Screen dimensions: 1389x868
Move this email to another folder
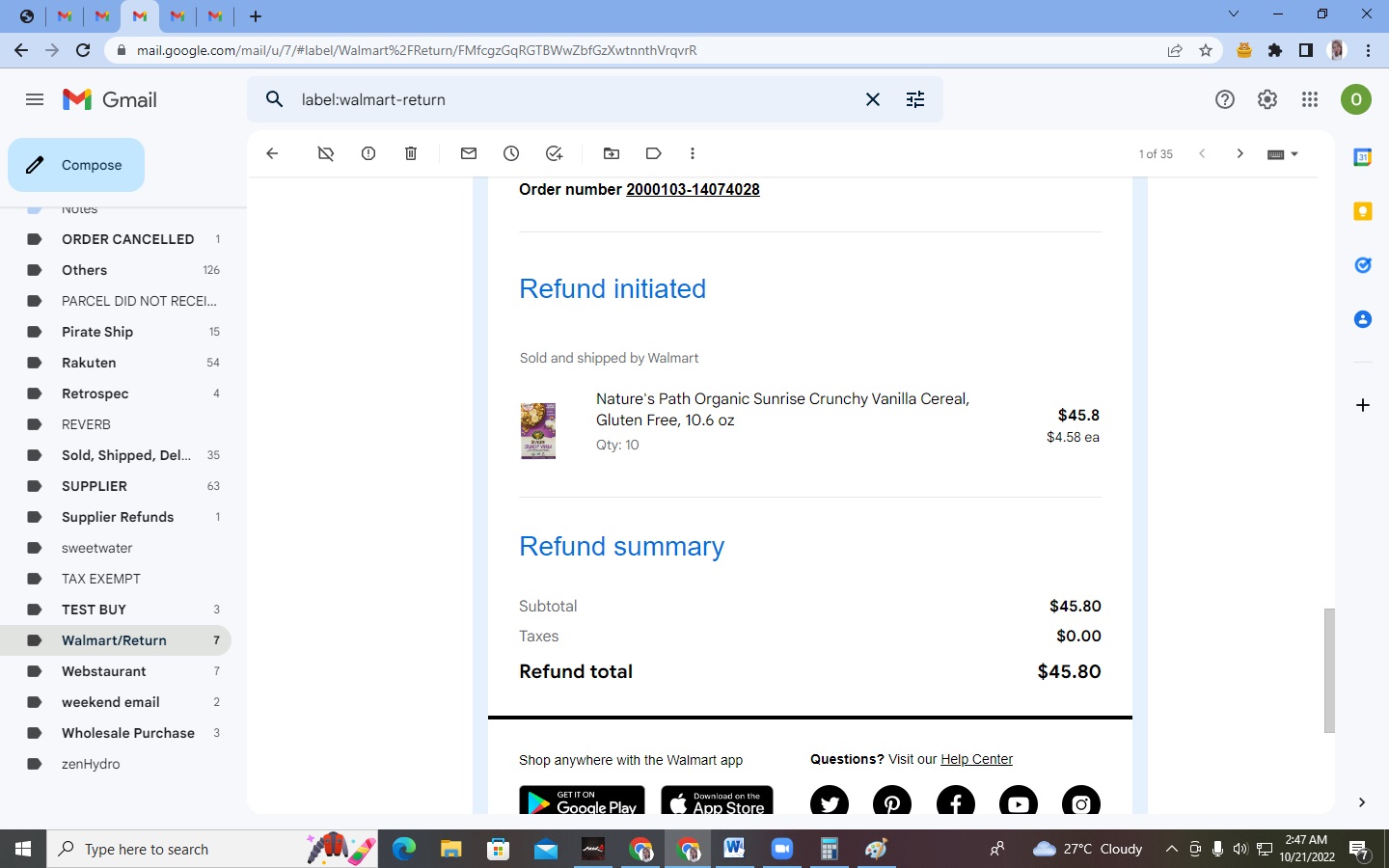(x=612, y=153)
